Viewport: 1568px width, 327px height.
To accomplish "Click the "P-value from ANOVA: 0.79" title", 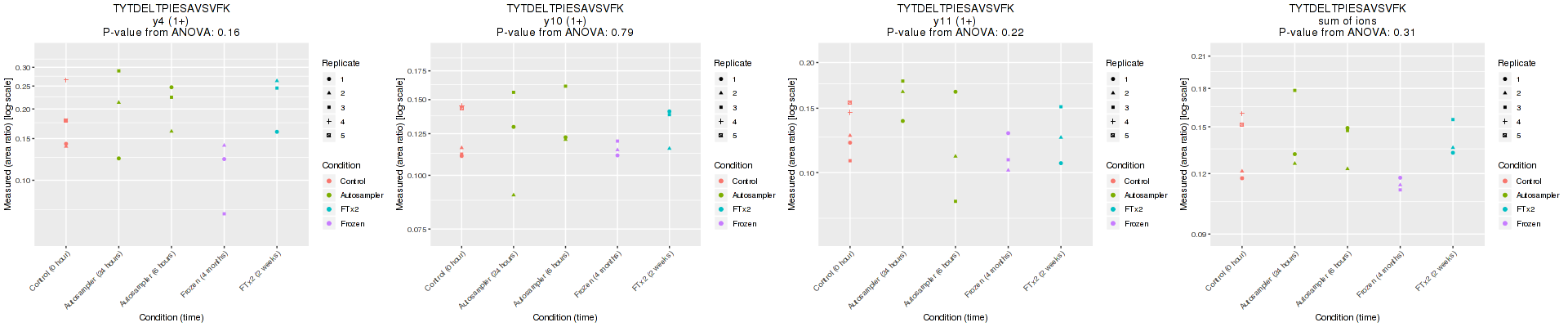I will [x=564, y=33].
